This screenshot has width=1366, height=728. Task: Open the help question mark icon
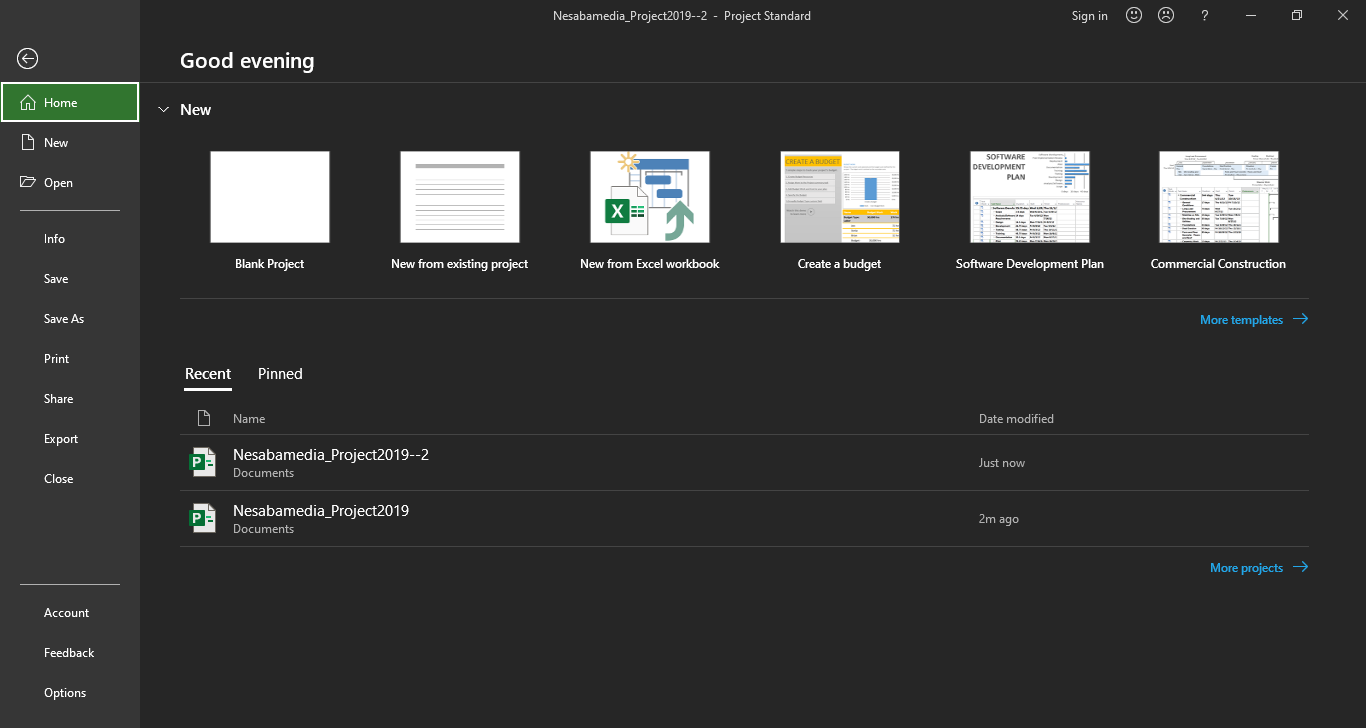[1205, 15]
